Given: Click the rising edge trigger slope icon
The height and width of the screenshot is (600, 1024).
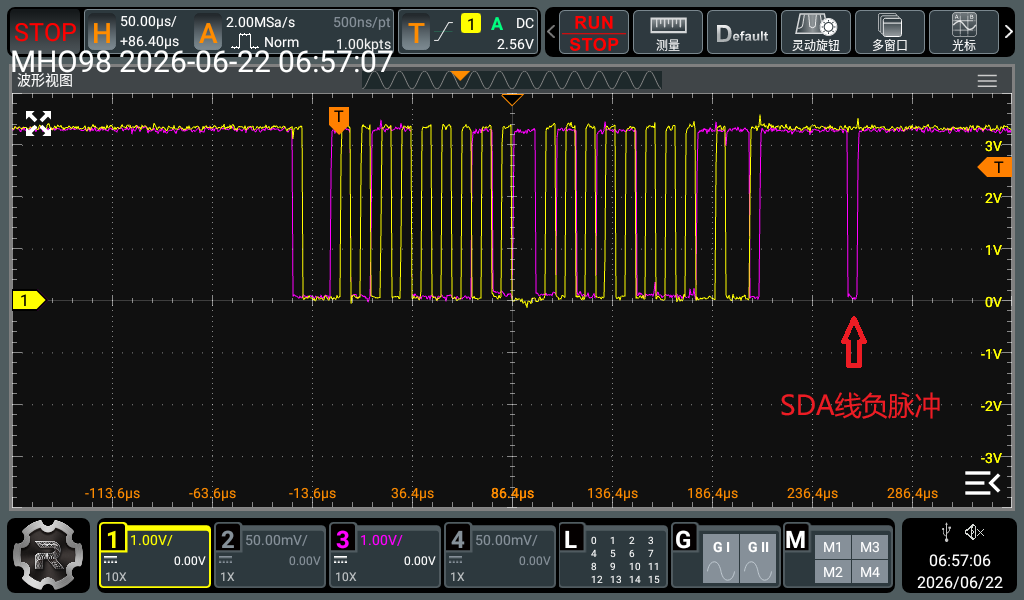Looking at the screenshot, I should [444, 31].
